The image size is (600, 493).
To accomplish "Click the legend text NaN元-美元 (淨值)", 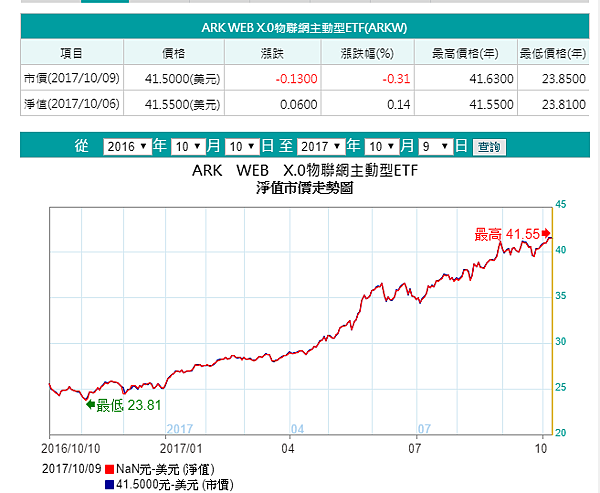I will pyautogui.click(x=165, y=469).
